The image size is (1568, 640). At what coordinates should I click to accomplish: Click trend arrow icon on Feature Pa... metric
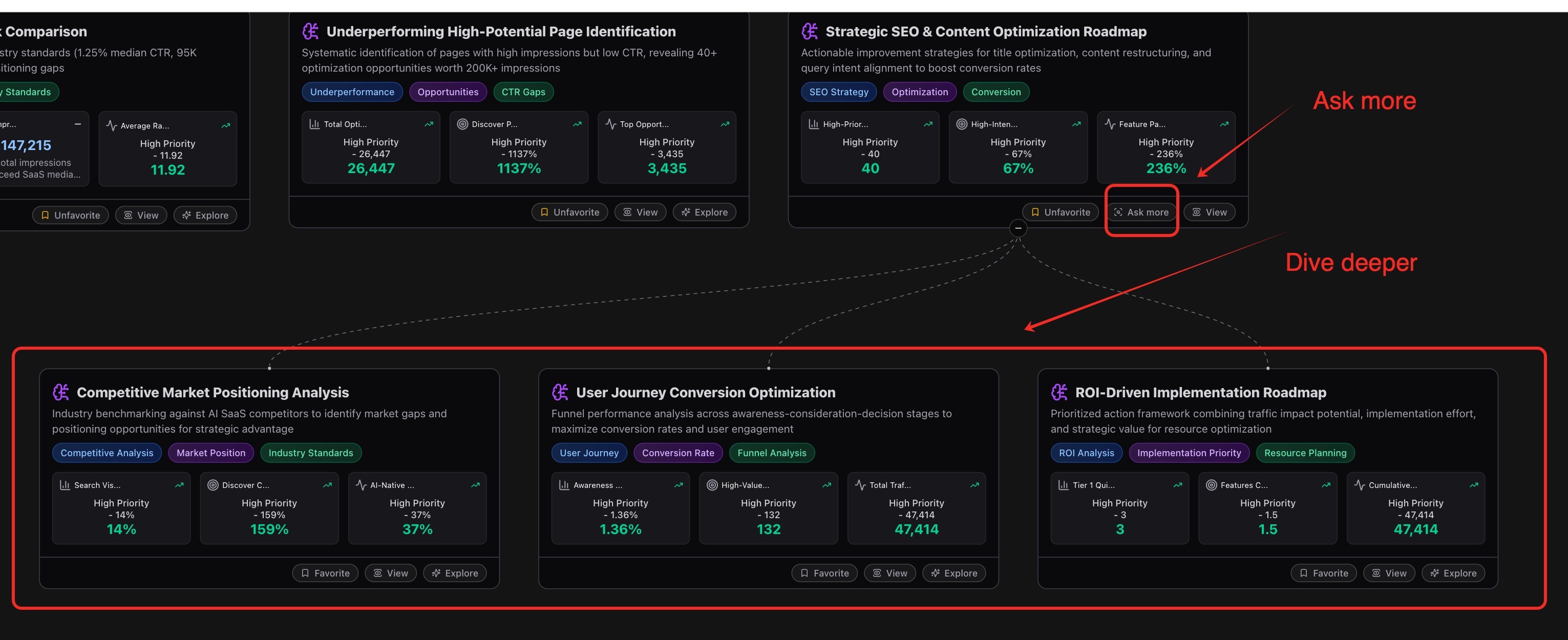click(1224, 124)
